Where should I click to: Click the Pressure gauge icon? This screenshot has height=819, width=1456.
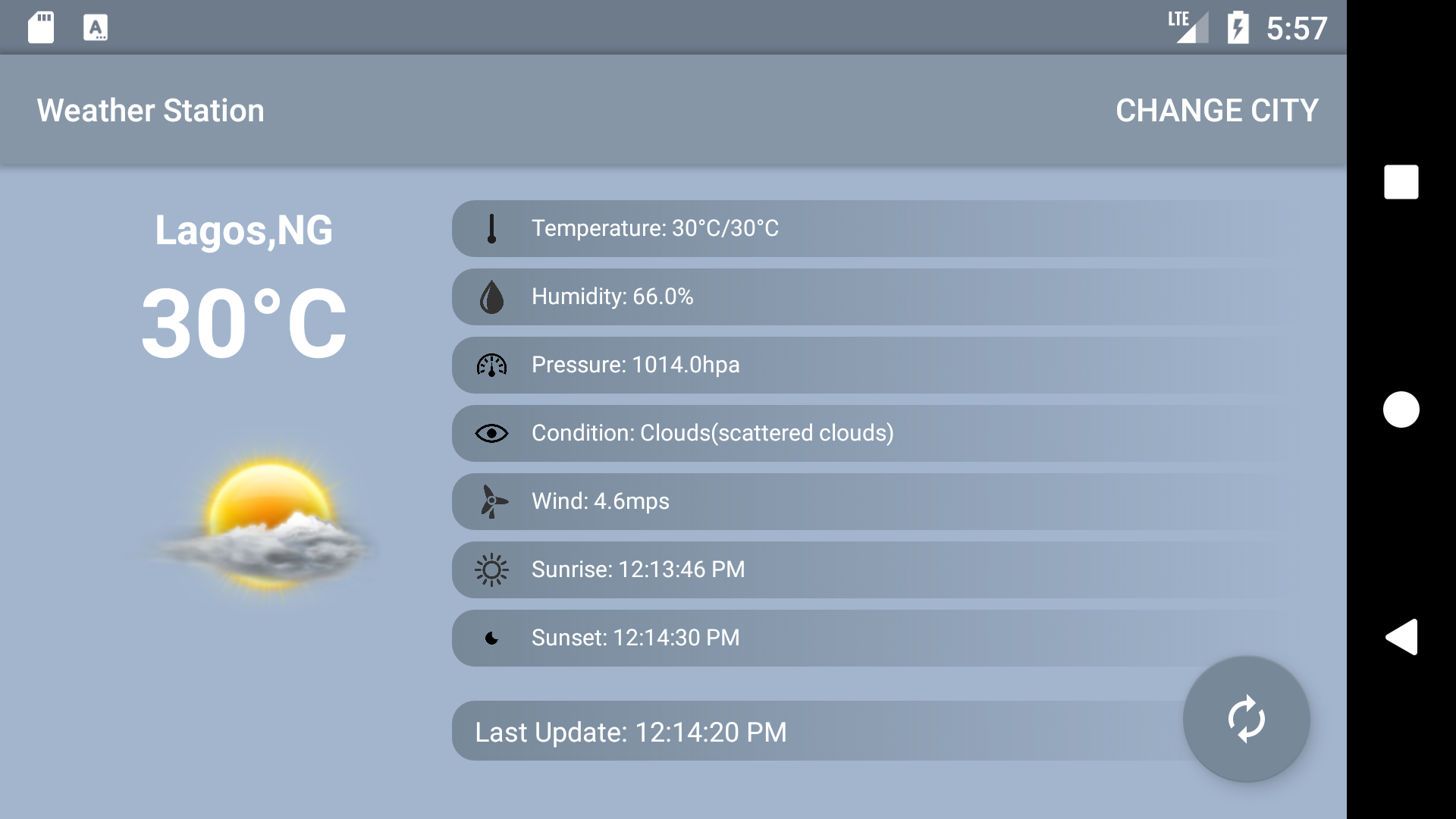coord(491,365)
